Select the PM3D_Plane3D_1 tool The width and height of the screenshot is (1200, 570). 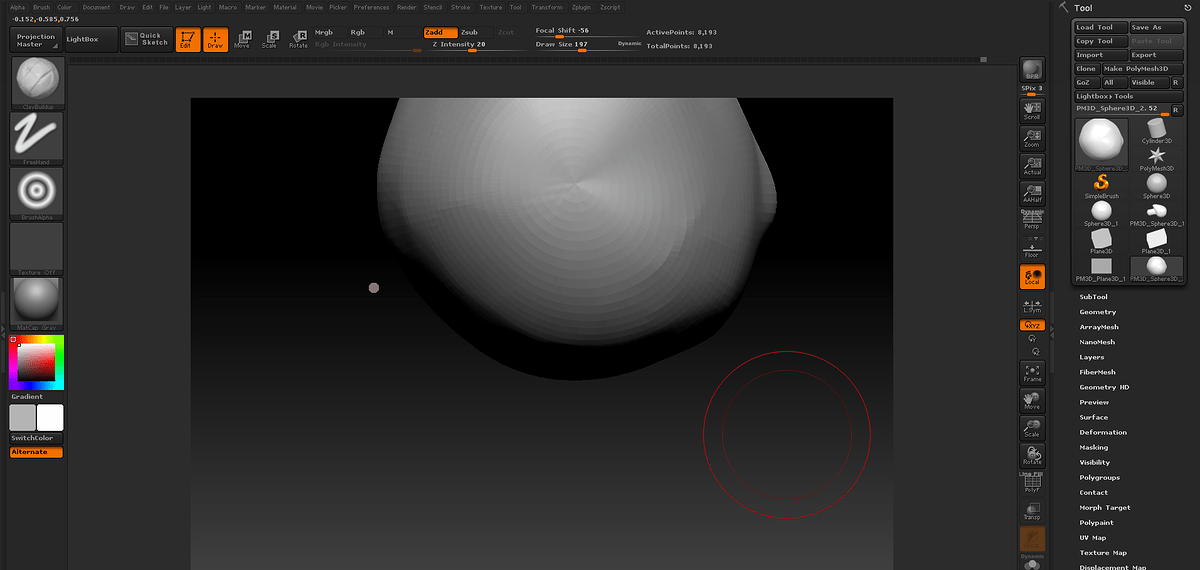tap(1101, 268)
